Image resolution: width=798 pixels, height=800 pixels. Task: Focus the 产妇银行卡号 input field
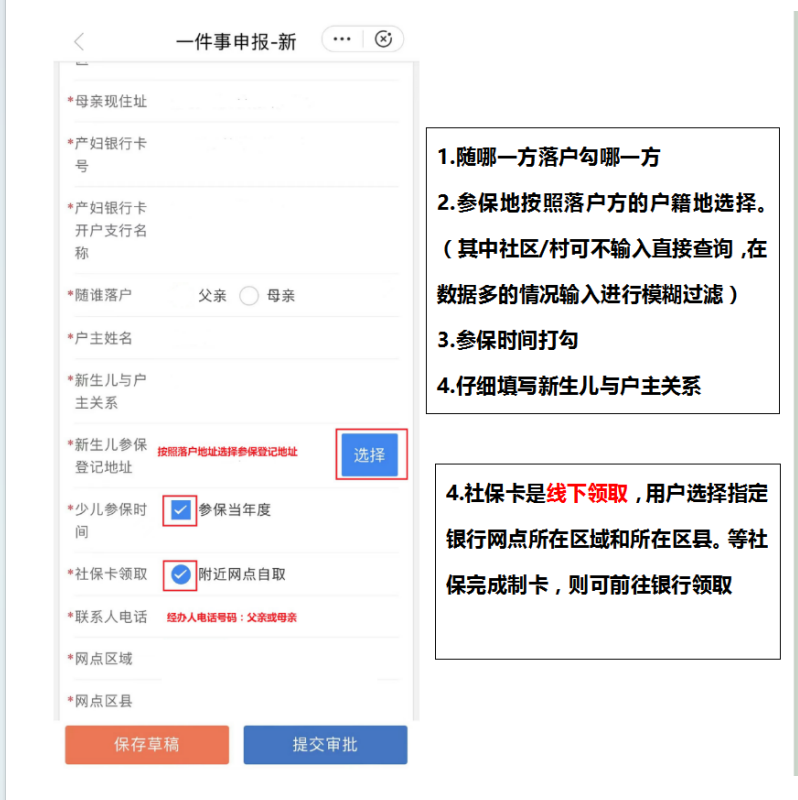280,154
